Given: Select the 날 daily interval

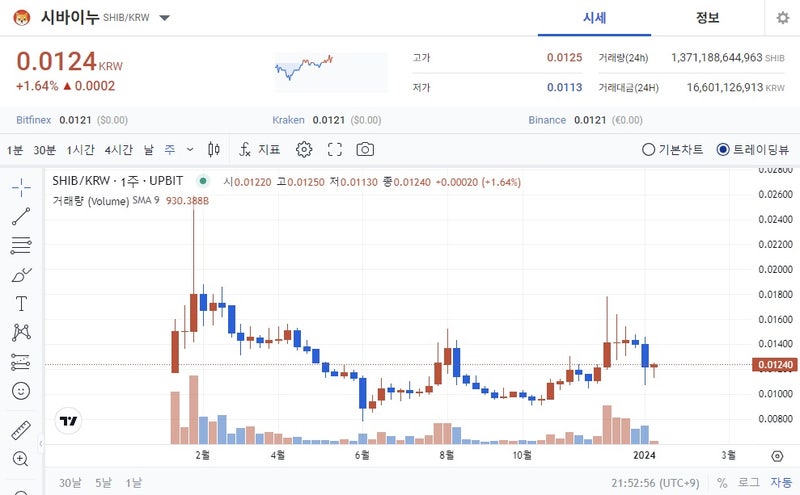Looking at the screenshot, I should pos(148,150).
